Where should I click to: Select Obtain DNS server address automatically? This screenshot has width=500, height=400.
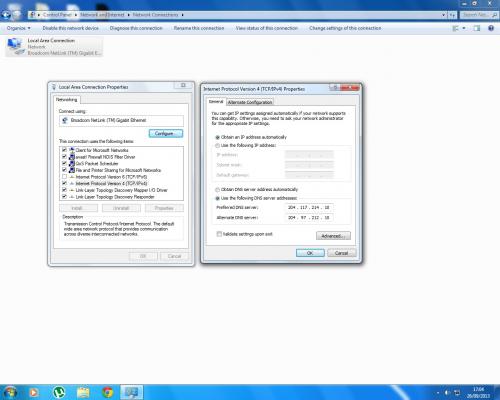click(x=217, y=190)
